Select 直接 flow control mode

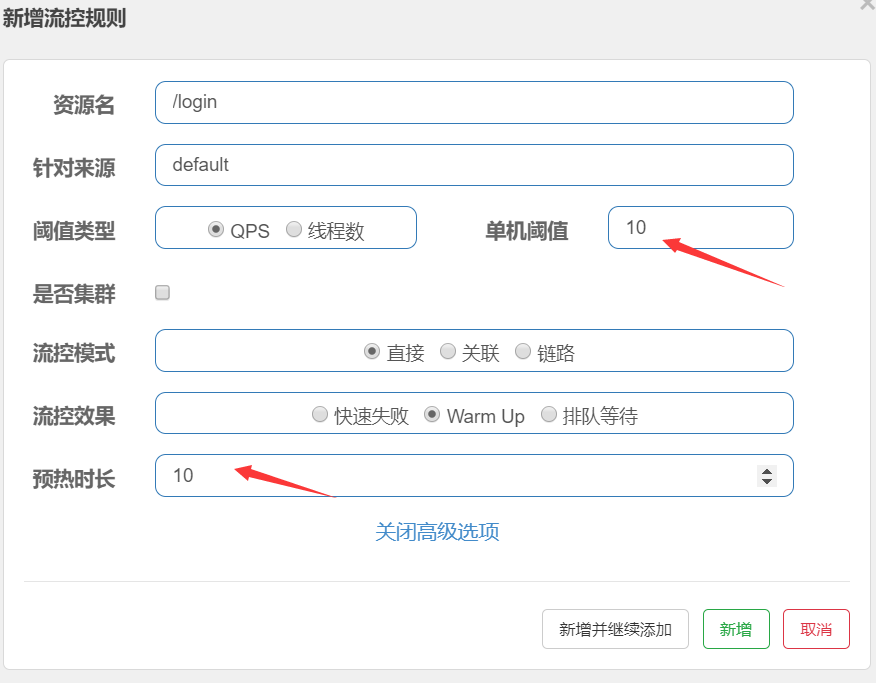pos(372,351)
